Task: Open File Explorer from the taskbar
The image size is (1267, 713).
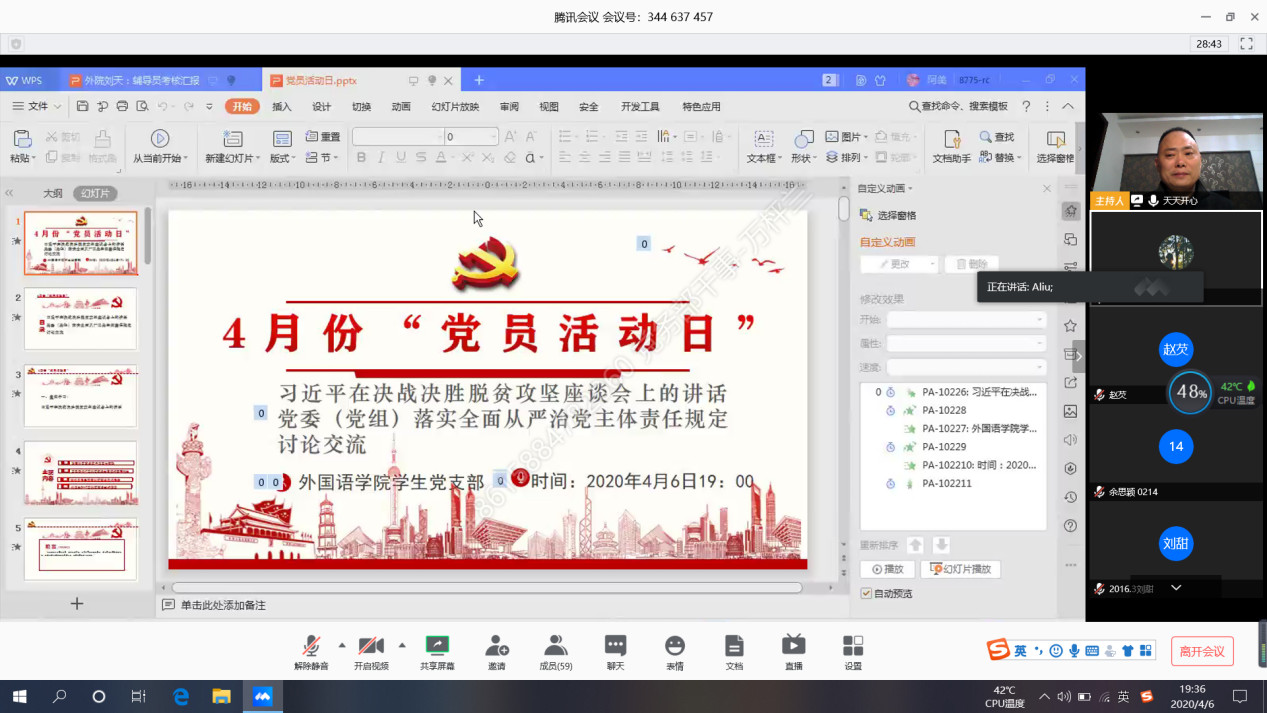Action: pos(221,696)
